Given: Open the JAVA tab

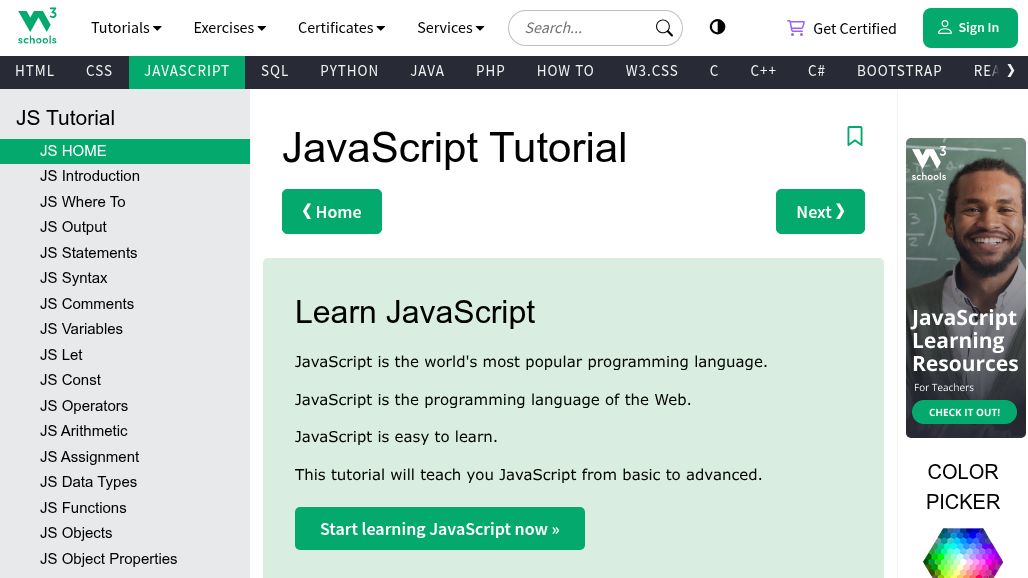Looking at the screenshot, I should (x=427, y=71).
